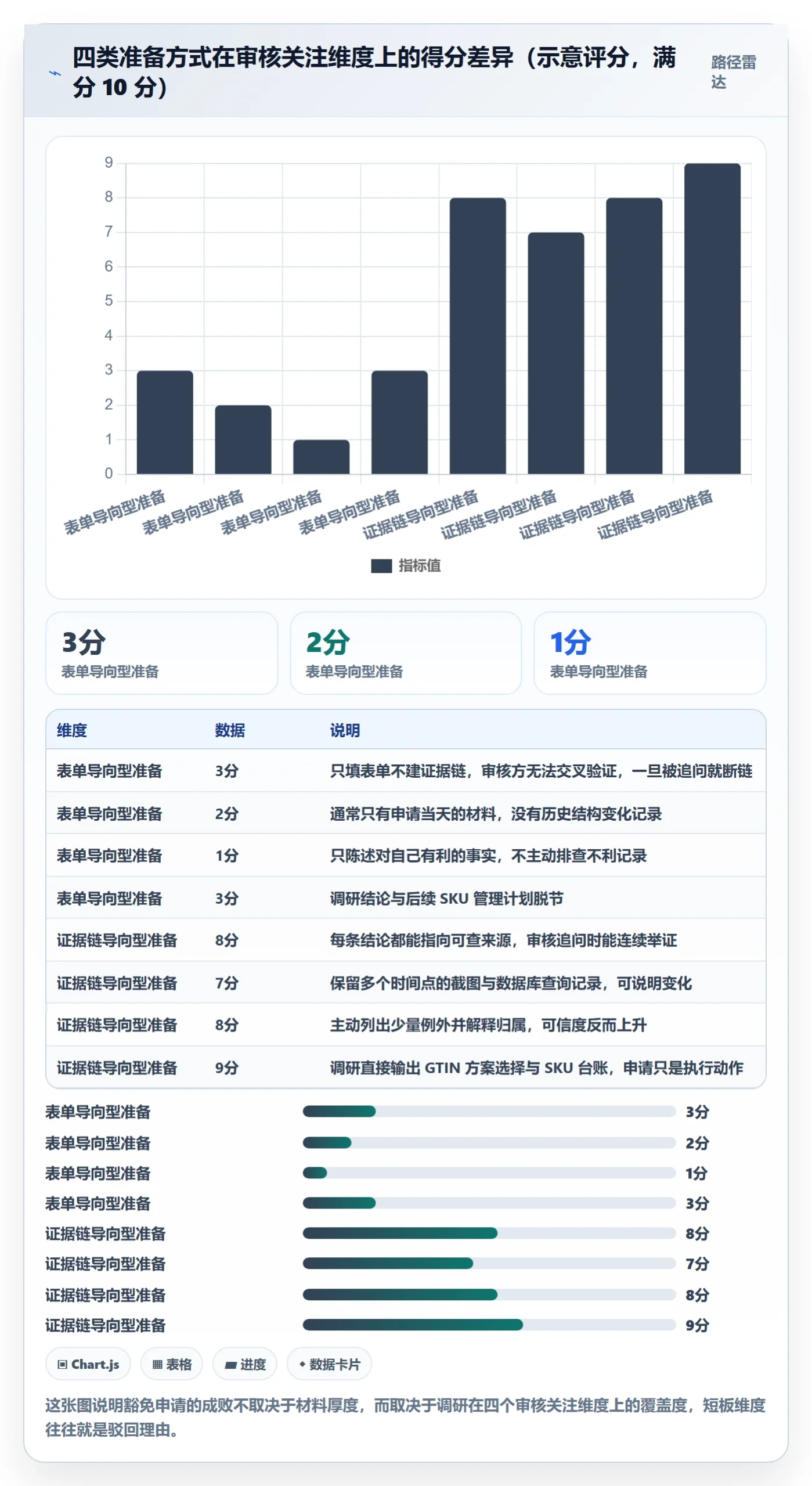Click the 指标值 legend color swatch
The image size is (812, 1486).
pos(381,566)
